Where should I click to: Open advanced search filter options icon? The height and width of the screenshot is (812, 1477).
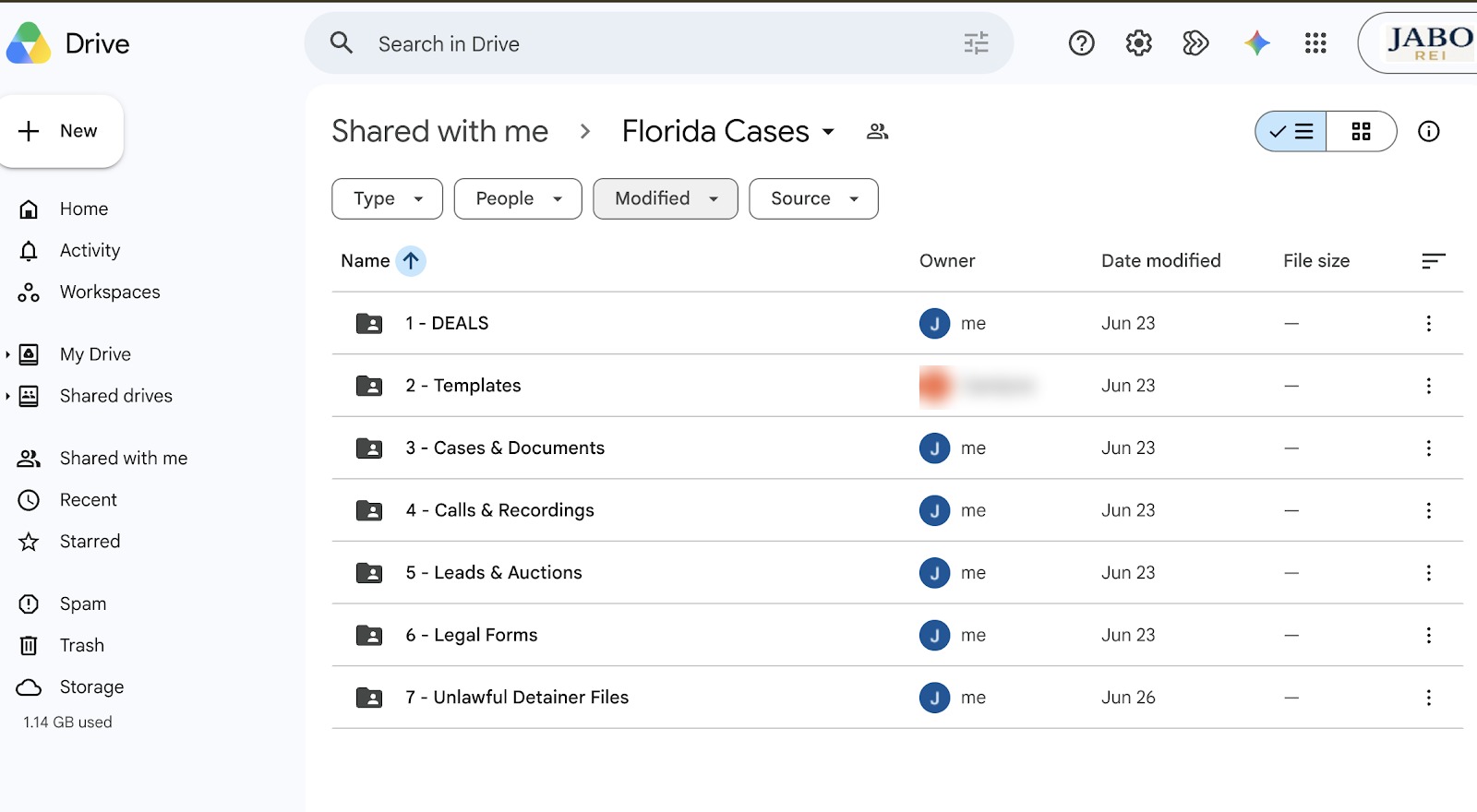coord(976,43)
